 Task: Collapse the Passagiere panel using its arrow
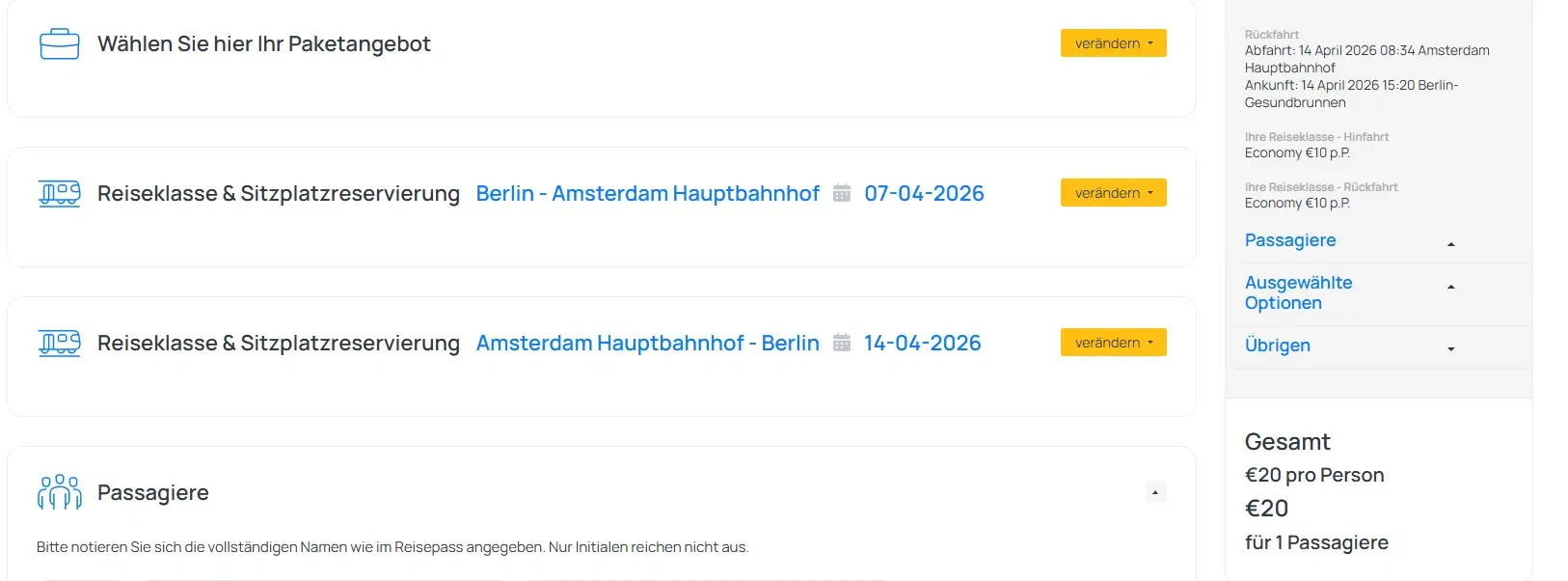click(x=1153, y=492)
